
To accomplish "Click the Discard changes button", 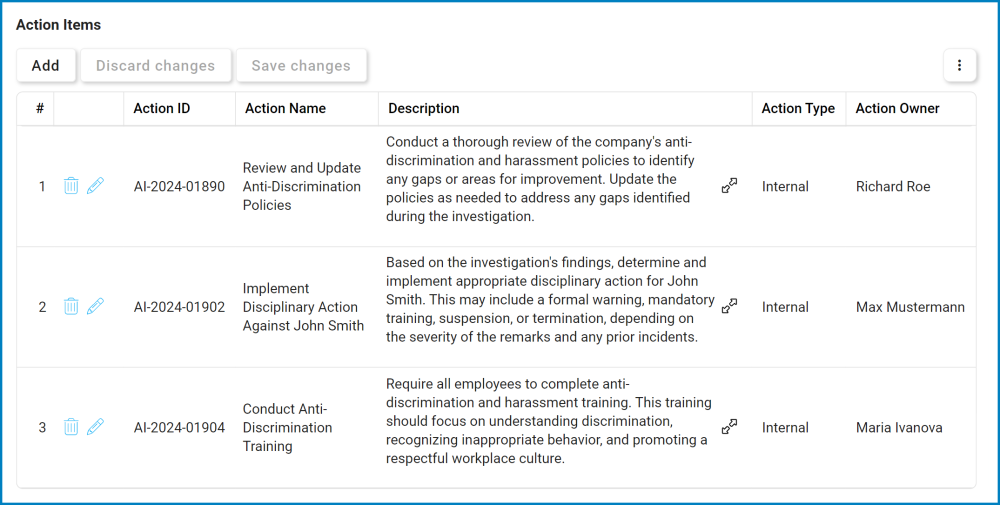I will pos(155,66).
